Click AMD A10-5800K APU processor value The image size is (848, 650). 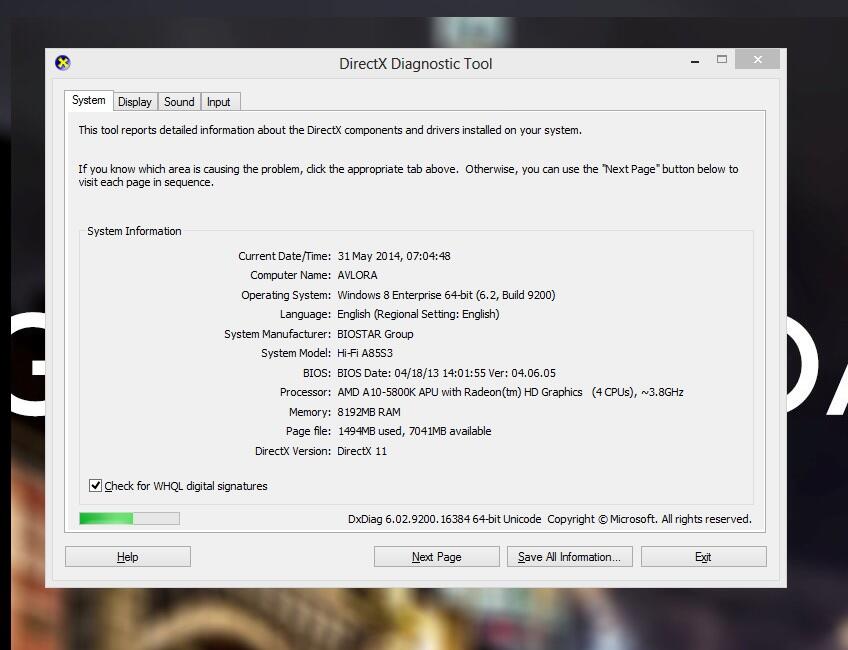(x=511, y=392)
